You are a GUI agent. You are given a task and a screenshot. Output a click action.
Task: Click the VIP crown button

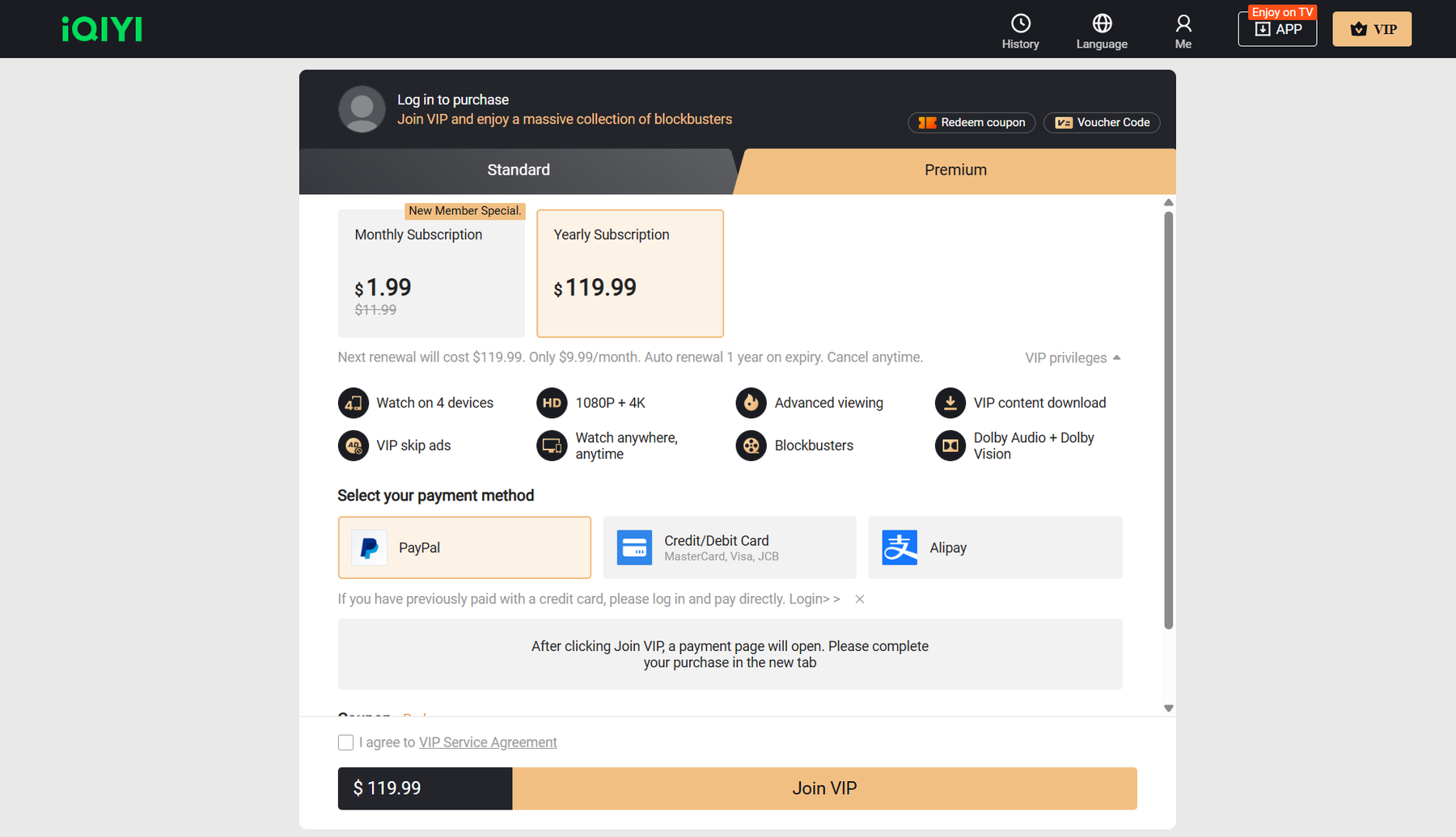[1372, 29]
